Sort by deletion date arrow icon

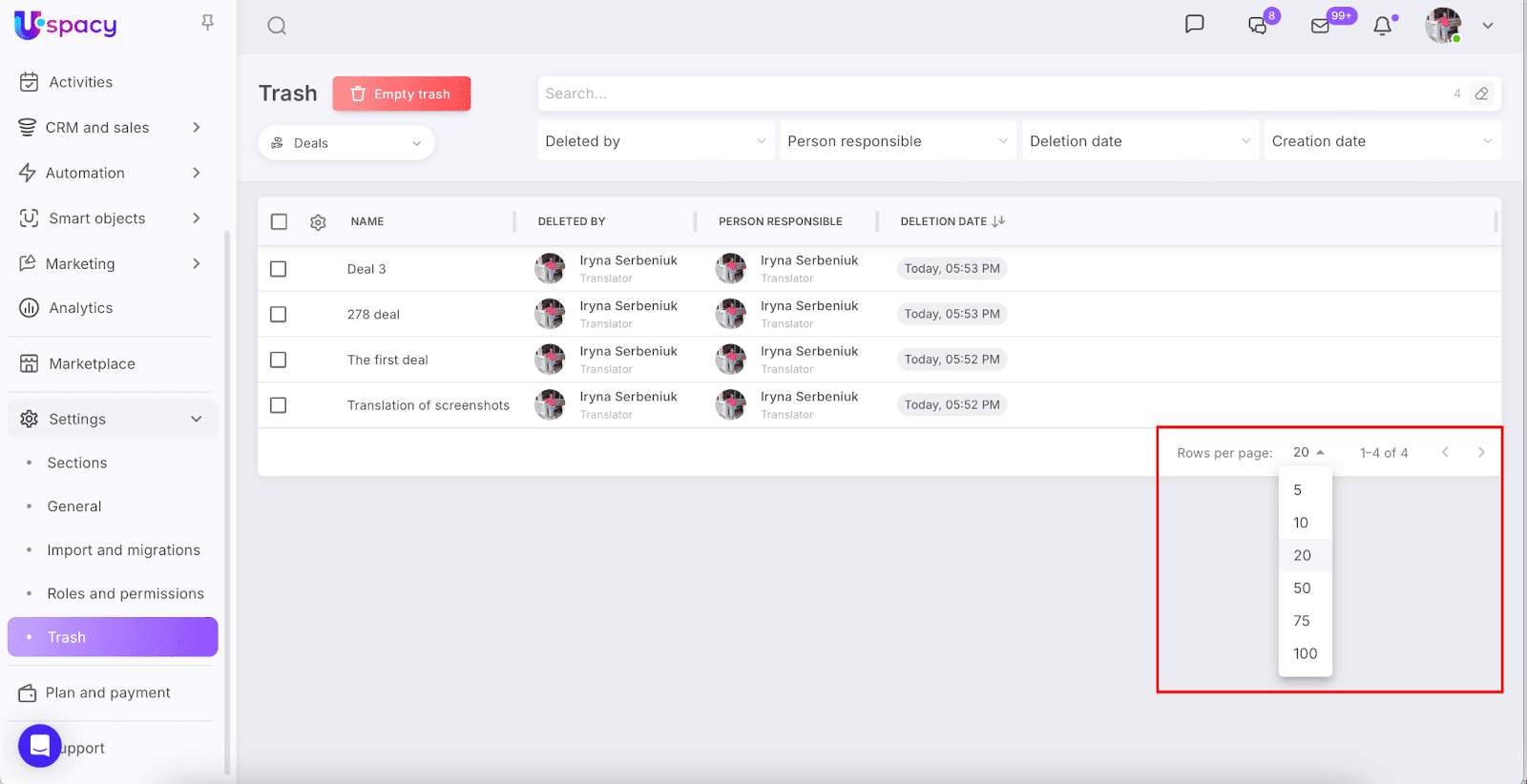[x=998, y=221]
